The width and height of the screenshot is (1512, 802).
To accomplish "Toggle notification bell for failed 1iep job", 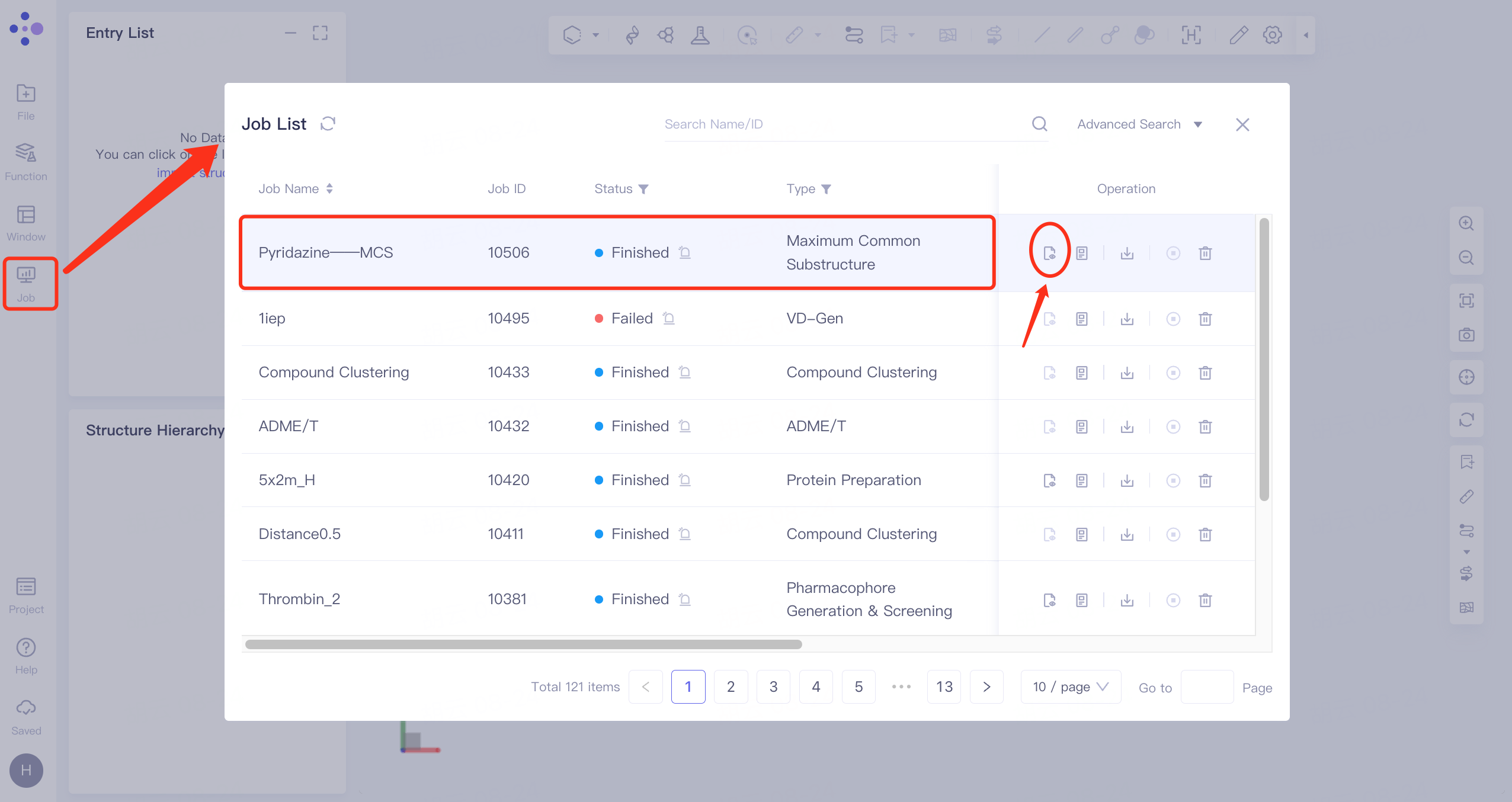I will click(x=669, y=319).
